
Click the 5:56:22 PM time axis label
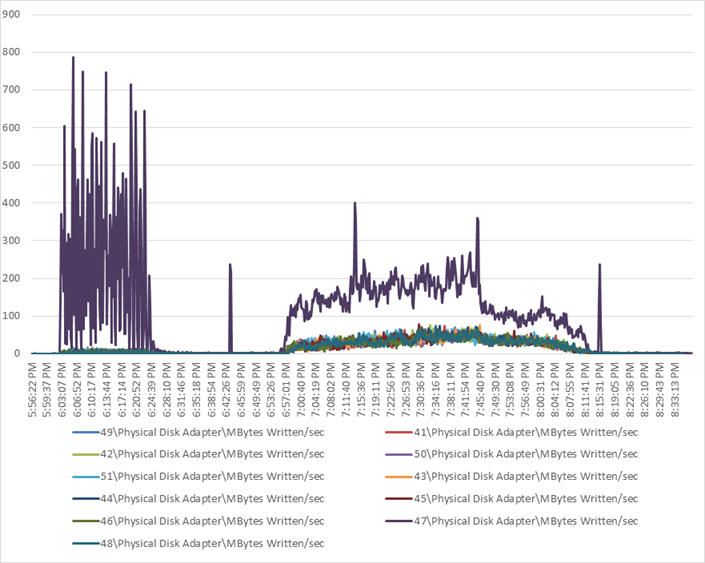click(x=33, y=390)
